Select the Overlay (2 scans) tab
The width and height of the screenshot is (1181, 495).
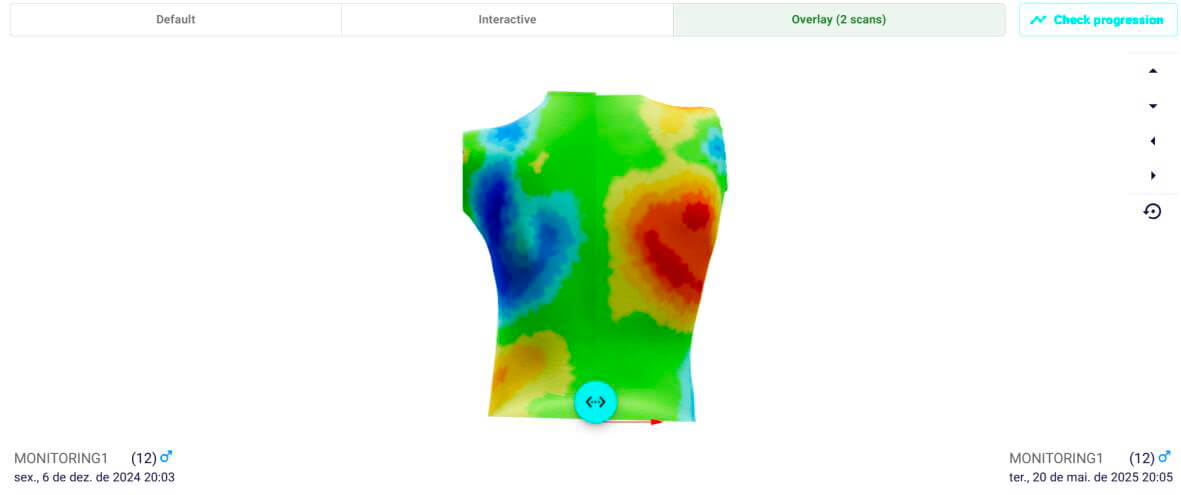[838, 20]
